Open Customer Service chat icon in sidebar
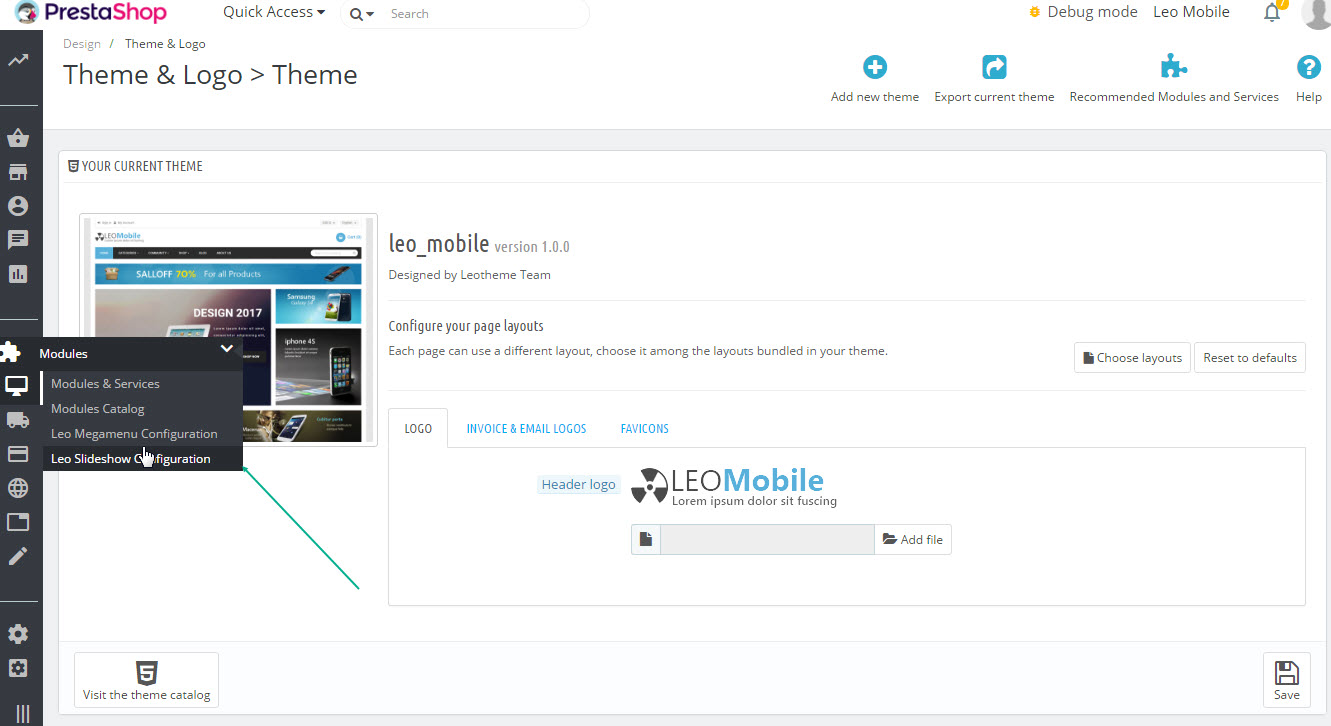Viewport: 1331px width, 726px height. (18, 240)
